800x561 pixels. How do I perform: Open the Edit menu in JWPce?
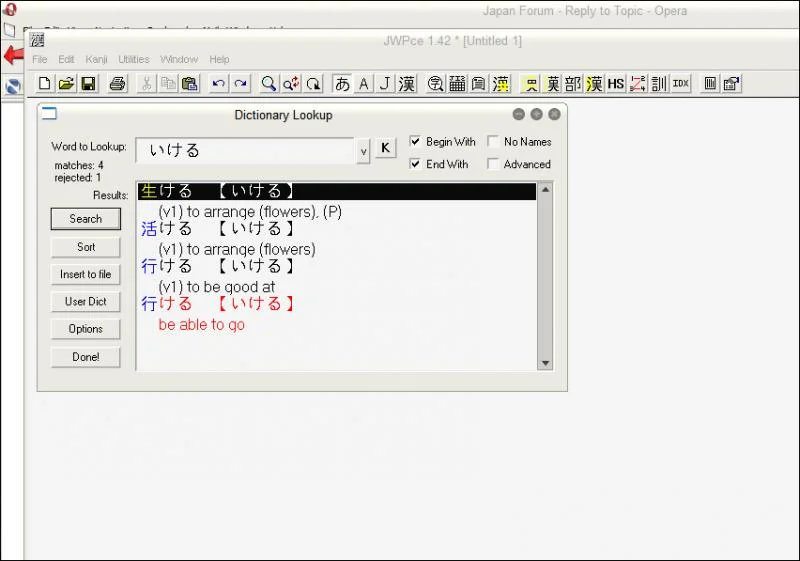tap(66, 59)
